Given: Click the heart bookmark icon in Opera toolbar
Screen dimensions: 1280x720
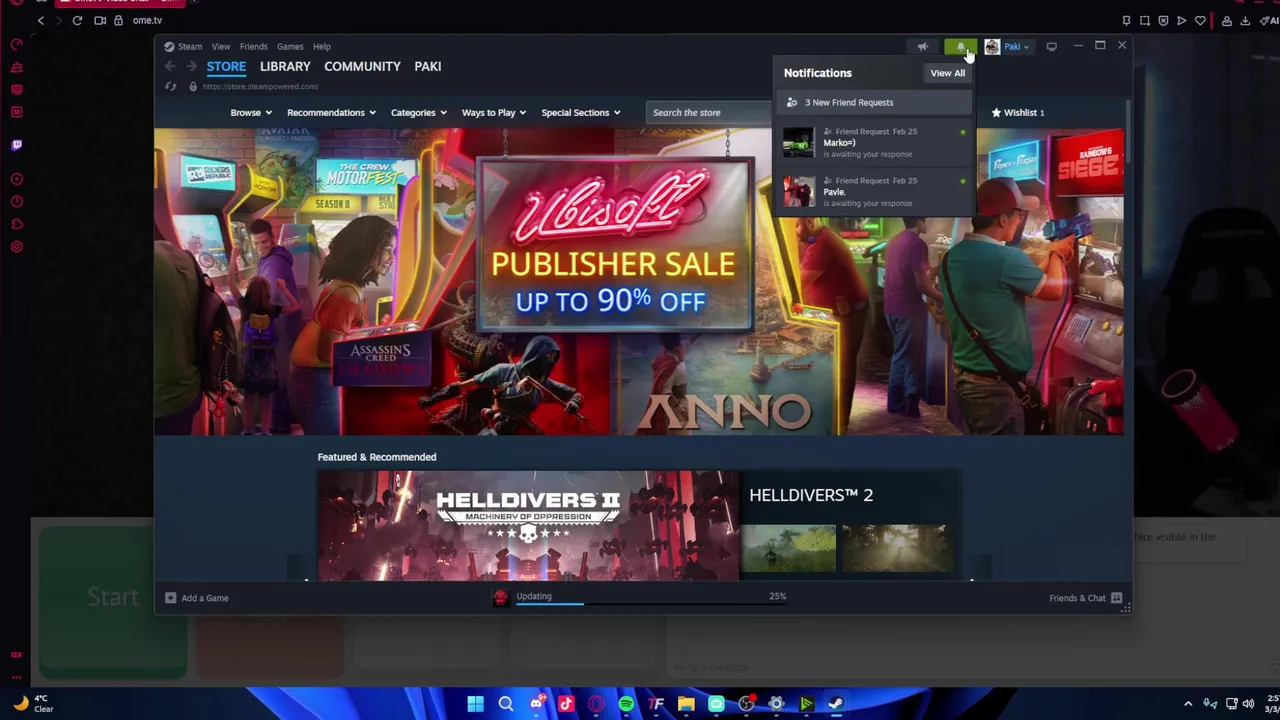Looking at the screenshot, I should pyautogui.click(x=1200, y=20).
